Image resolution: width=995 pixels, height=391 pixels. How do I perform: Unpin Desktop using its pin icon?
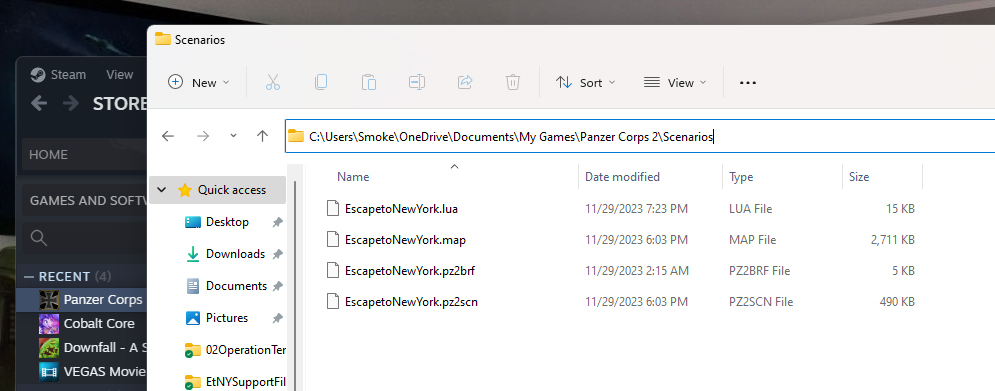[277, 222]
